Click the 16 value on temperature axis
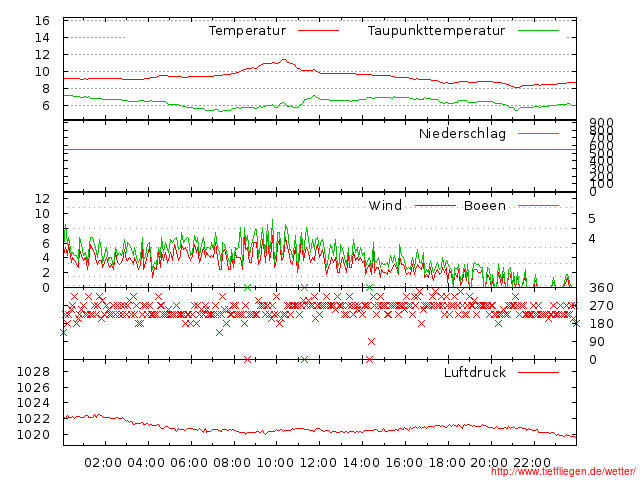This screenshot has height=480, width=640. [x=42, y=20]
